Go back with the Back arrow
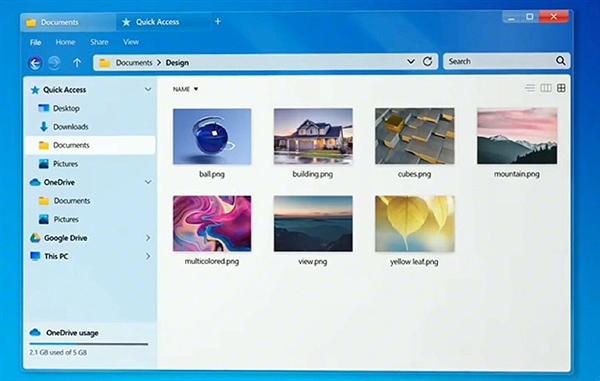600x381 pixels. (35, 63)
